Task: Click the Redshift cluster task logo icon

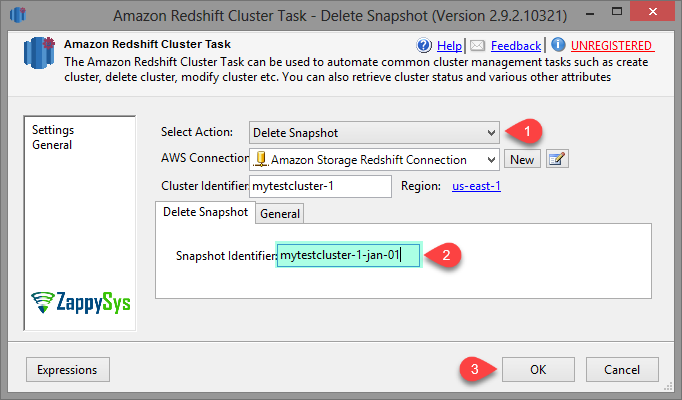Action: [x=39, y=52]
